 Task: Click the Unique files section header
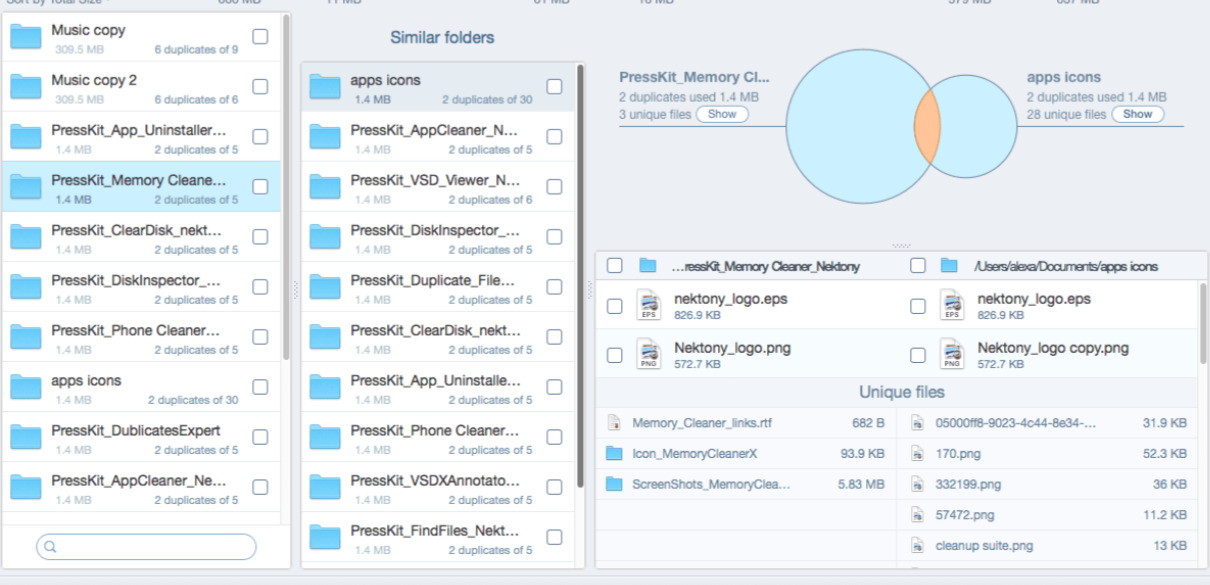901,392
